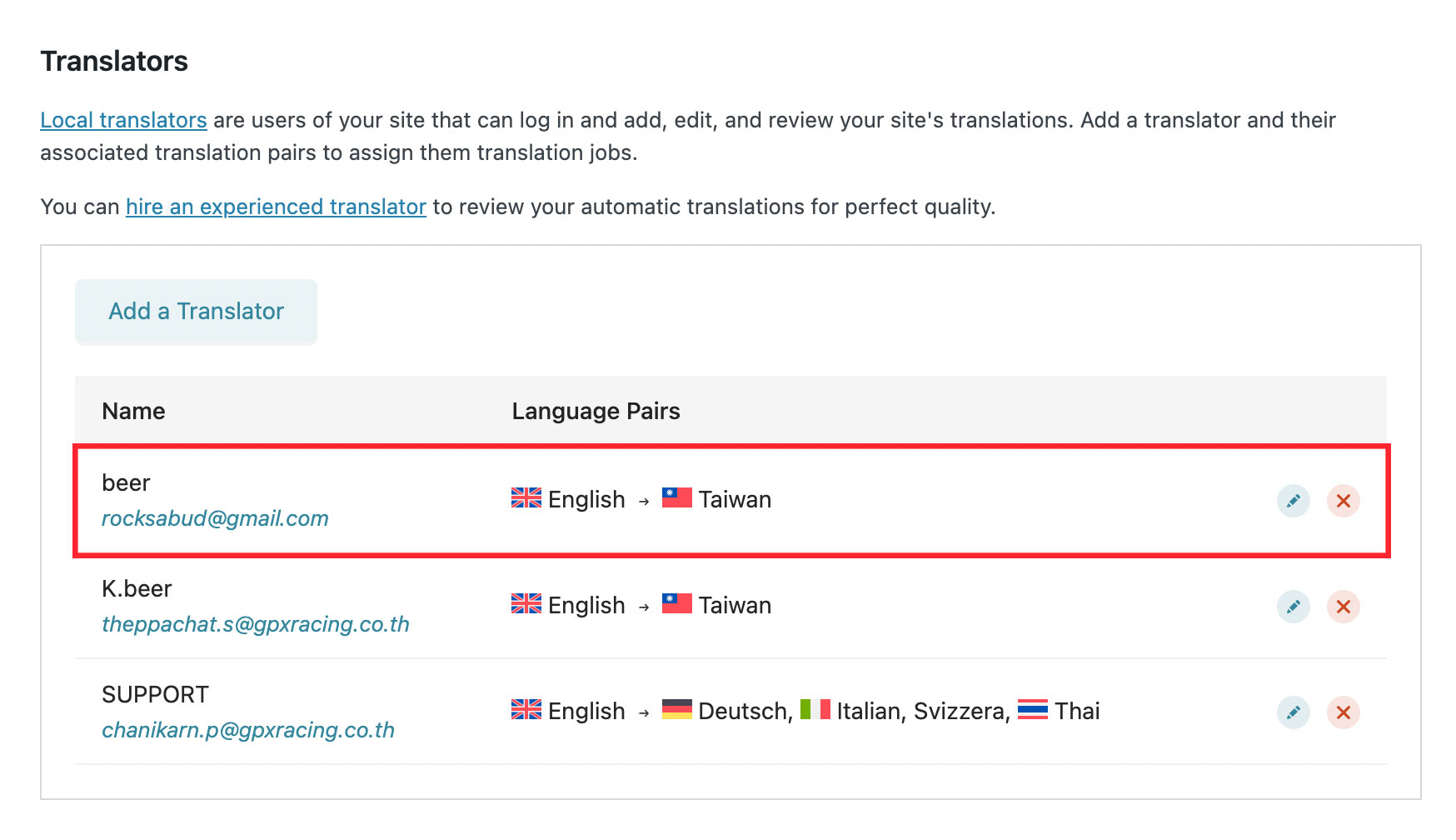Screen dimensions: 1456x840
Task: Open rocksabud@gmail.com email link
Action: coord(215,518)
